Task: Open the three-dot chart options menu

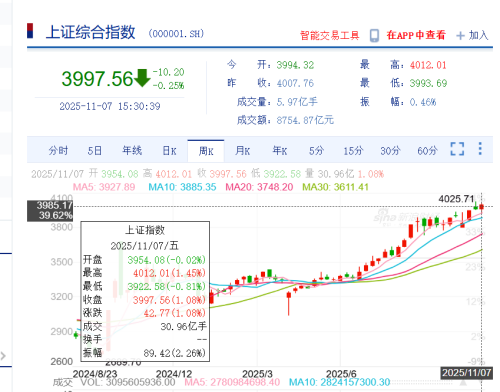Action: point(480,149)
